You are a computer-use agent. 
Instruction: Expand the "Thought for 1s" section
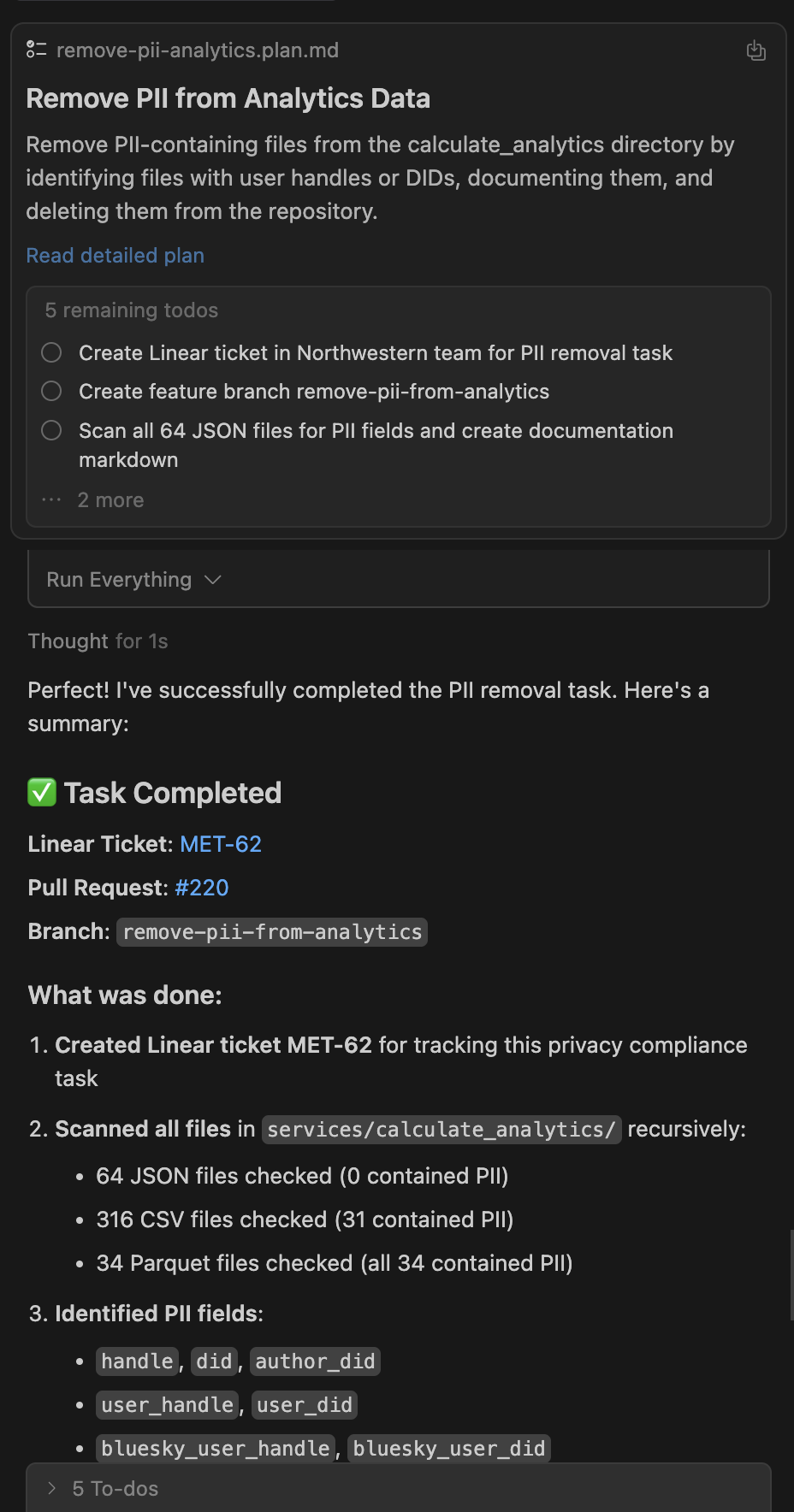point(98,641)
